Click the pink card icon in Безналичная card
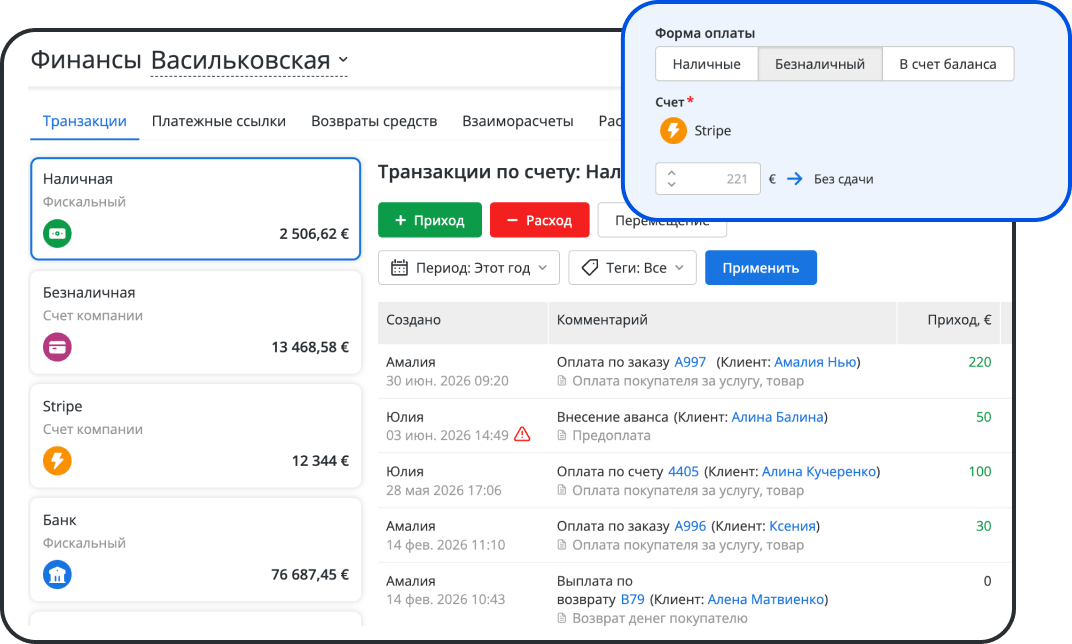This screenshot has width=1072, height=644. (x=57, y=347)
